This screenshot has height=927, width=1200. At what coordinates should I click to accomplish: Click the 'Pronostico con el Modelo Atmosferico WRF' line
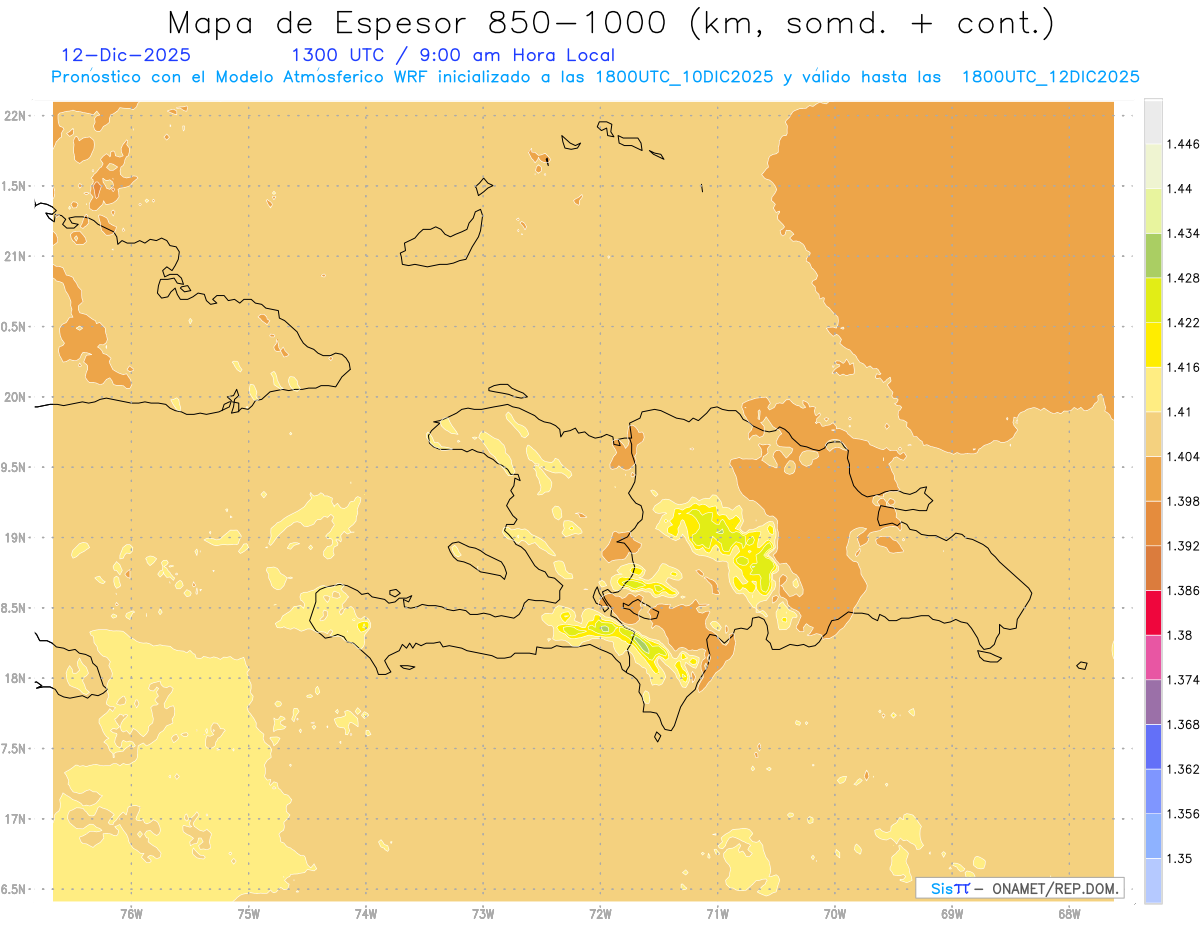point(595,77)
